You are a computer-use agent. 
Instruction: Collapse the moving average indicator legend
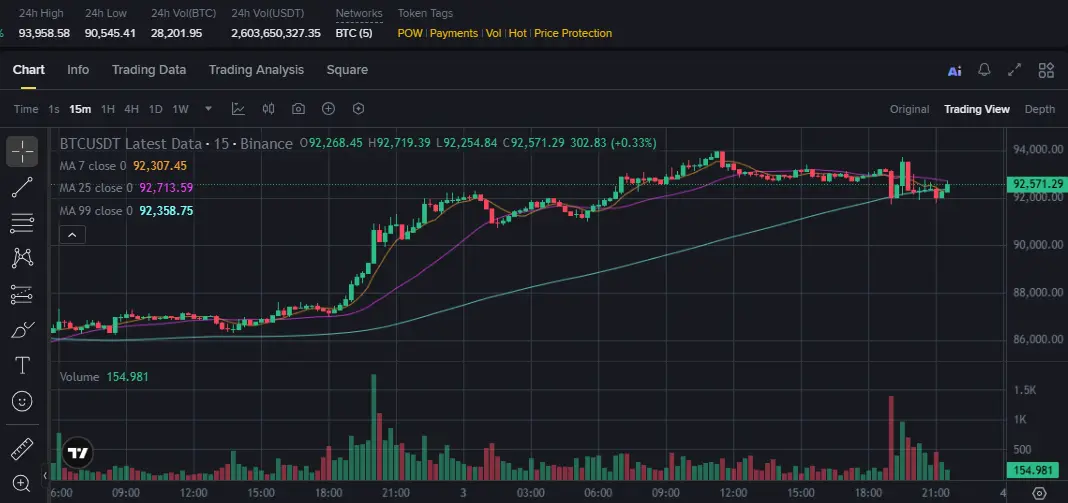pyautogui.click(x=72, y=235)
